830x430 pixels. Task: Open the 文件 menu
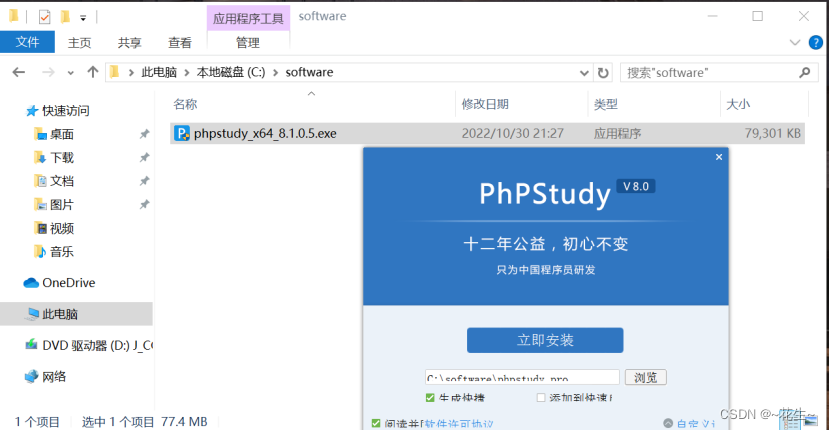pyautogui.click(x=27, y=42)
